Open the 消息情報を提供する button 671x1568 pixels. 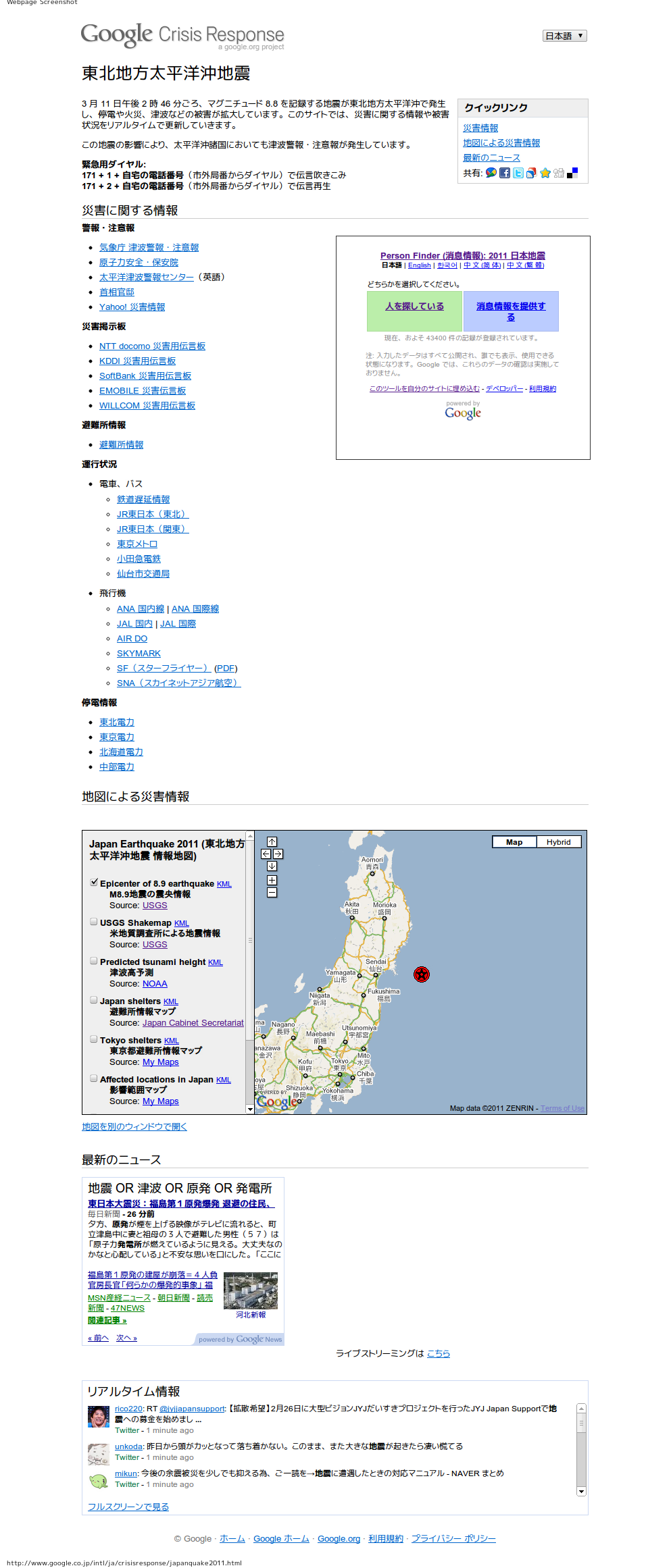pyautogui.click(x=511, y=311)
